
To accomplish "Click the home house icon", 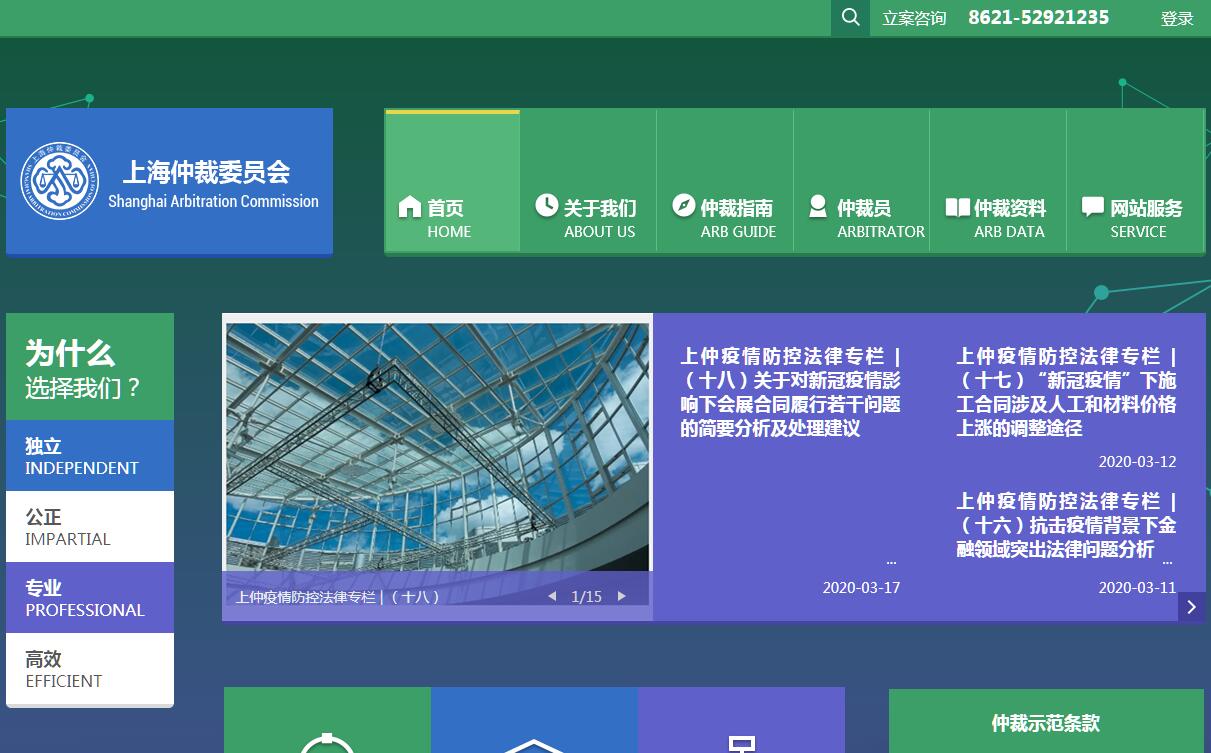I will pyautogui.click(x=410, y=207).
